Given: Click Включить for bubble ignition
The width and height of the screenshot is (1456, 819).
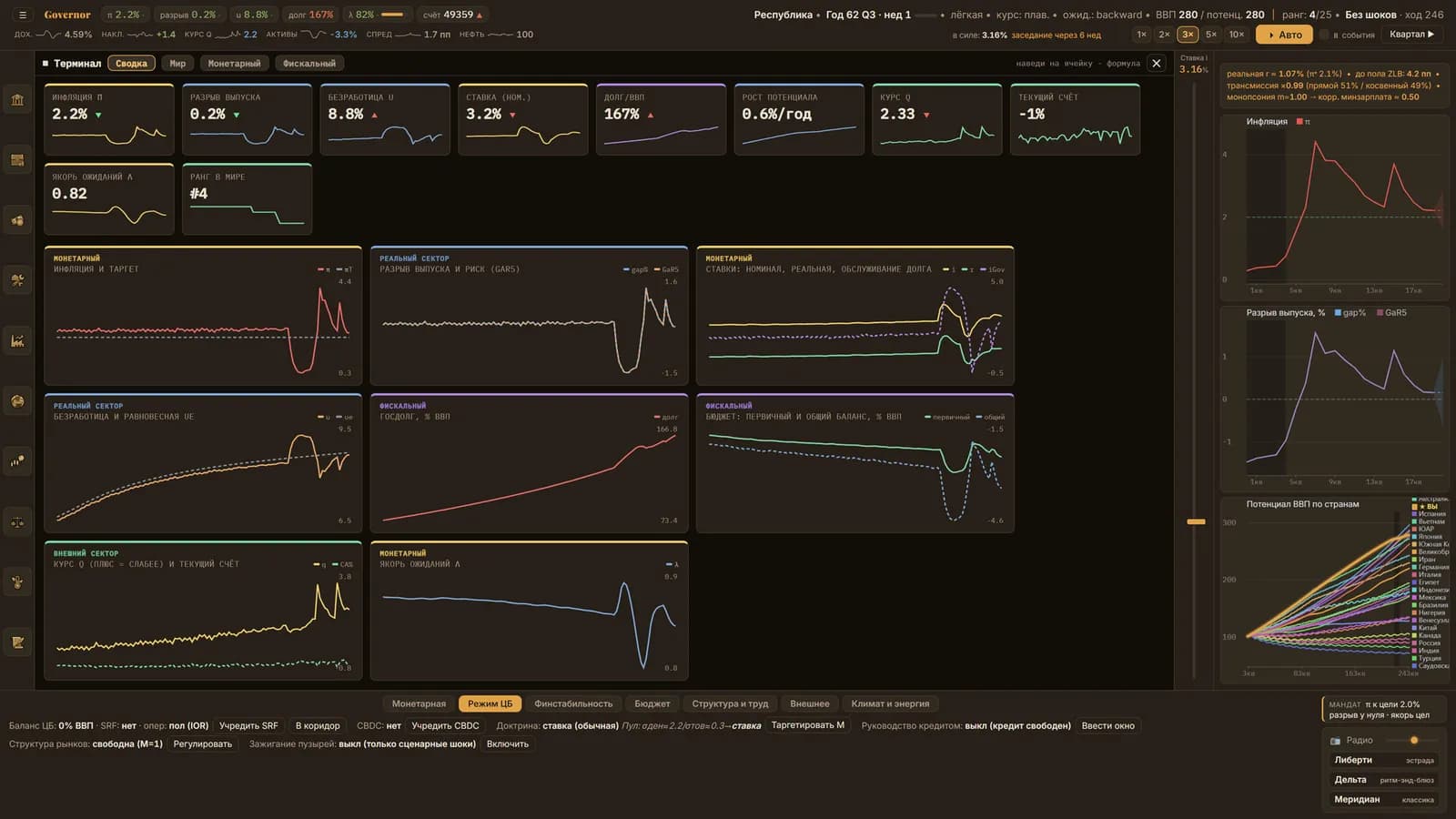Looking at the screenshot, I should pyautogui.click(x=508, y=743).
